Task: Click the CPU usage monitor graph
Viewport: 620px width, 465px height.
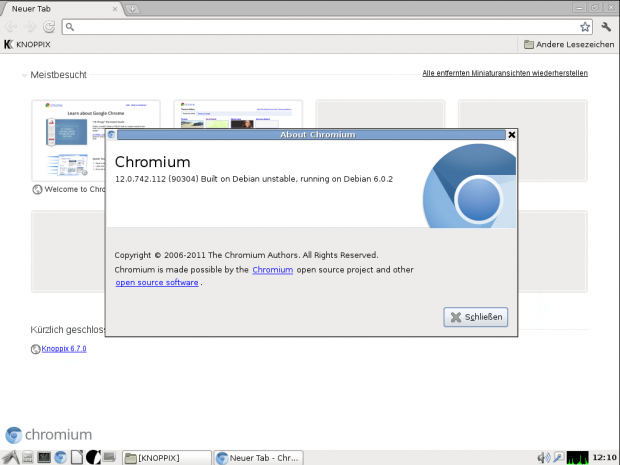Action: tap(578, 457)
